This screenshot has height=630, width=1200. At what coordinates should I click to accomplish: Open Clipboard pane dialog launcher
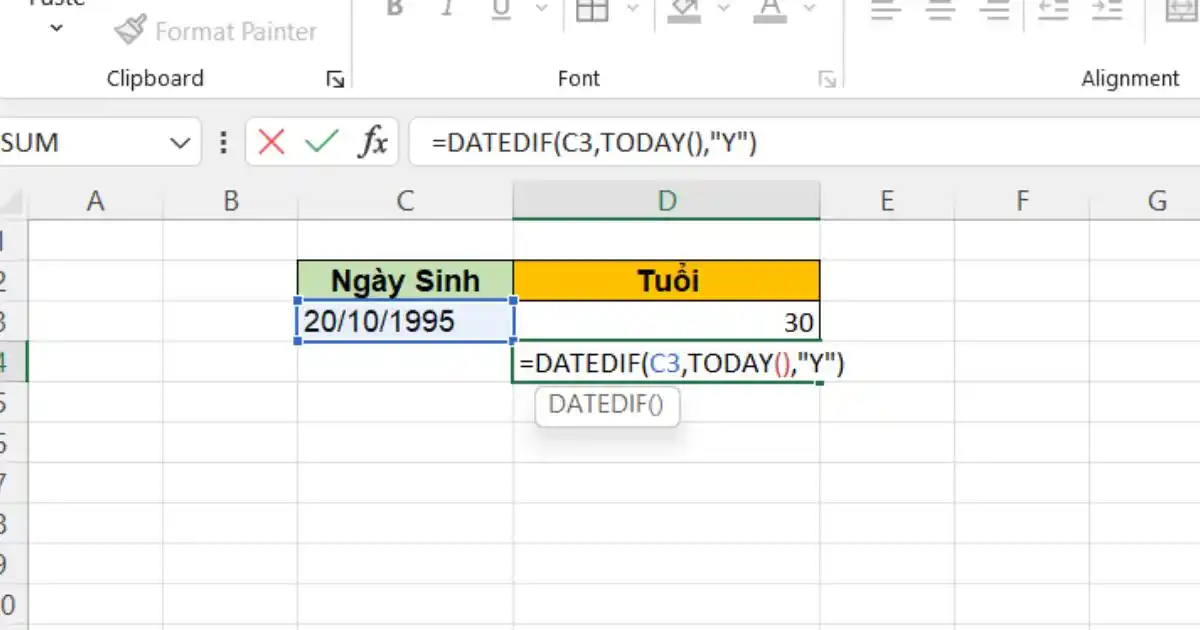click(x=335, y=80)
